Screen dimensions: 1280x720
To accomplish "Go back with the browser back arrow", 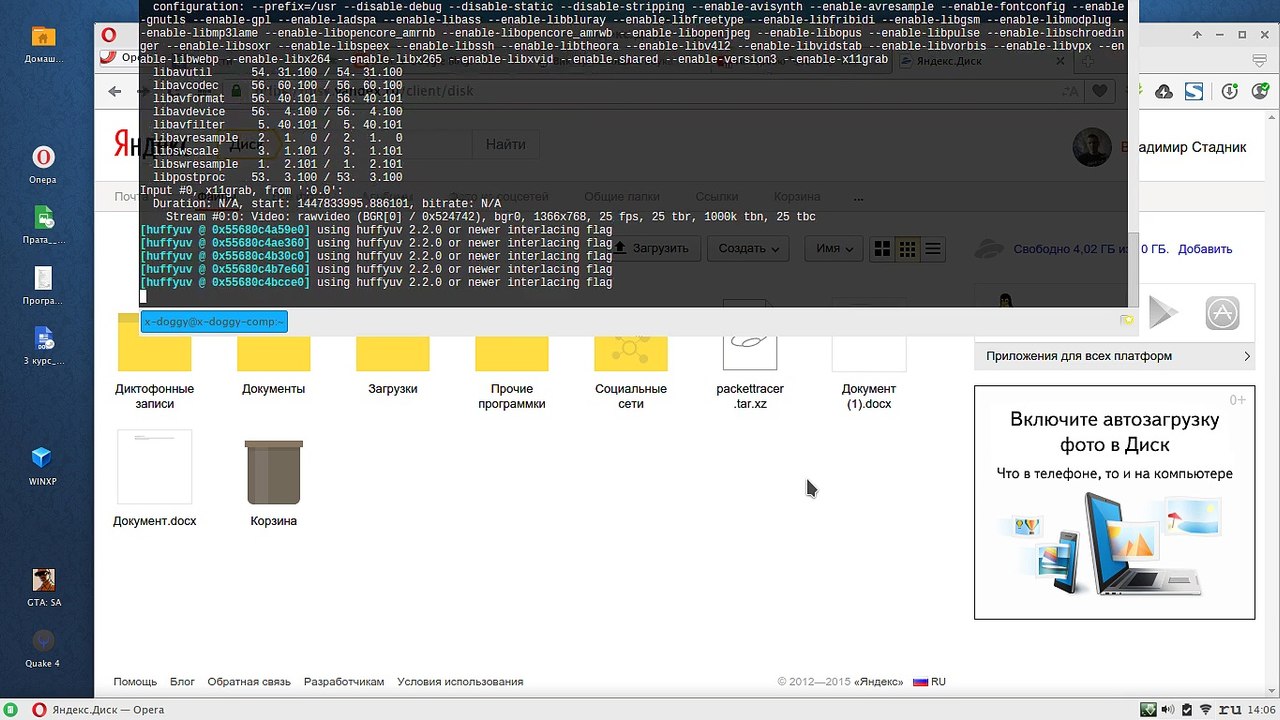I will pyautogui.click(x=115, y=91).
